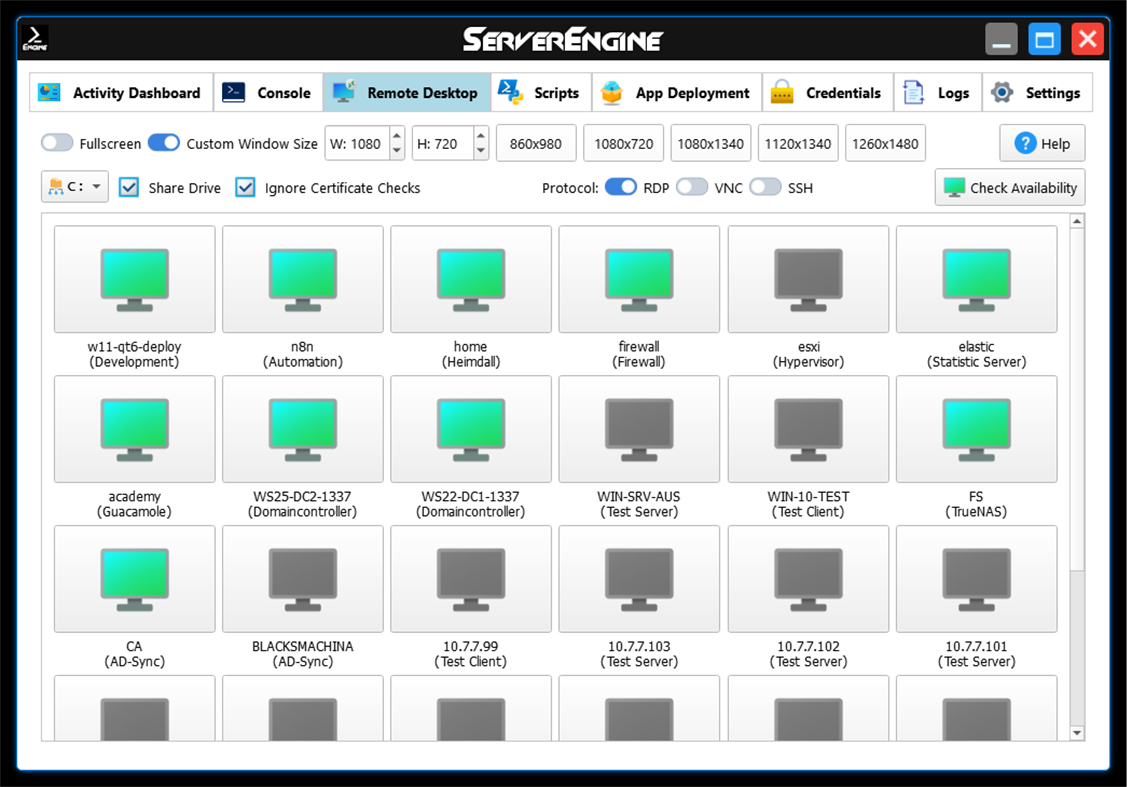This screenshot has height=787, width=1127.
Task: Open the home (Heimdall) machine icon
Action: pos(470,279)
